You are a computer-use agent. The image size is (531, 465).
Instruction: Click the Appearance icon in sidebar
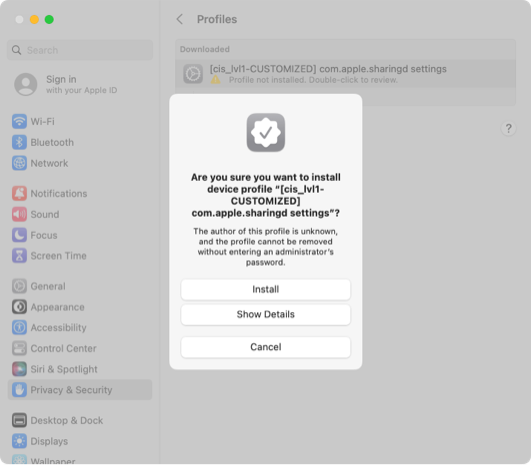[19, 307]
